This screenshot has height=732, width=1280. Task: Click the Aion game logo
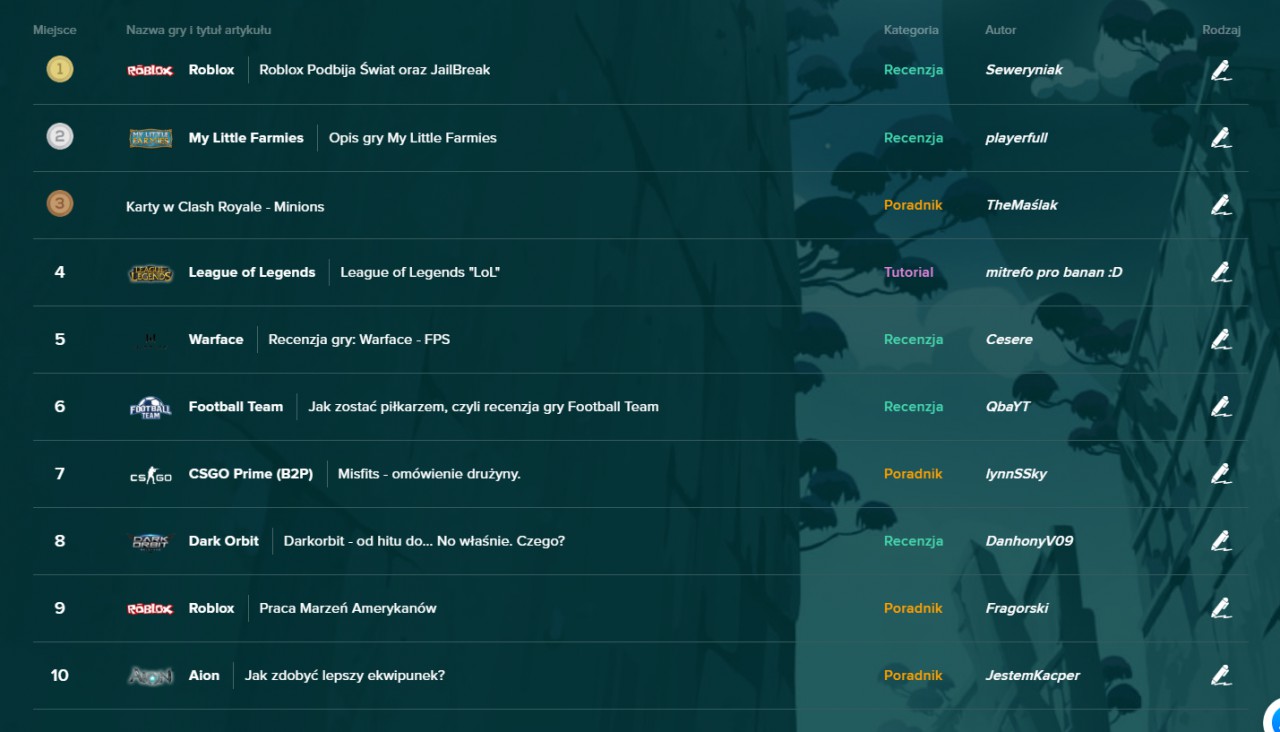(150, 676)
